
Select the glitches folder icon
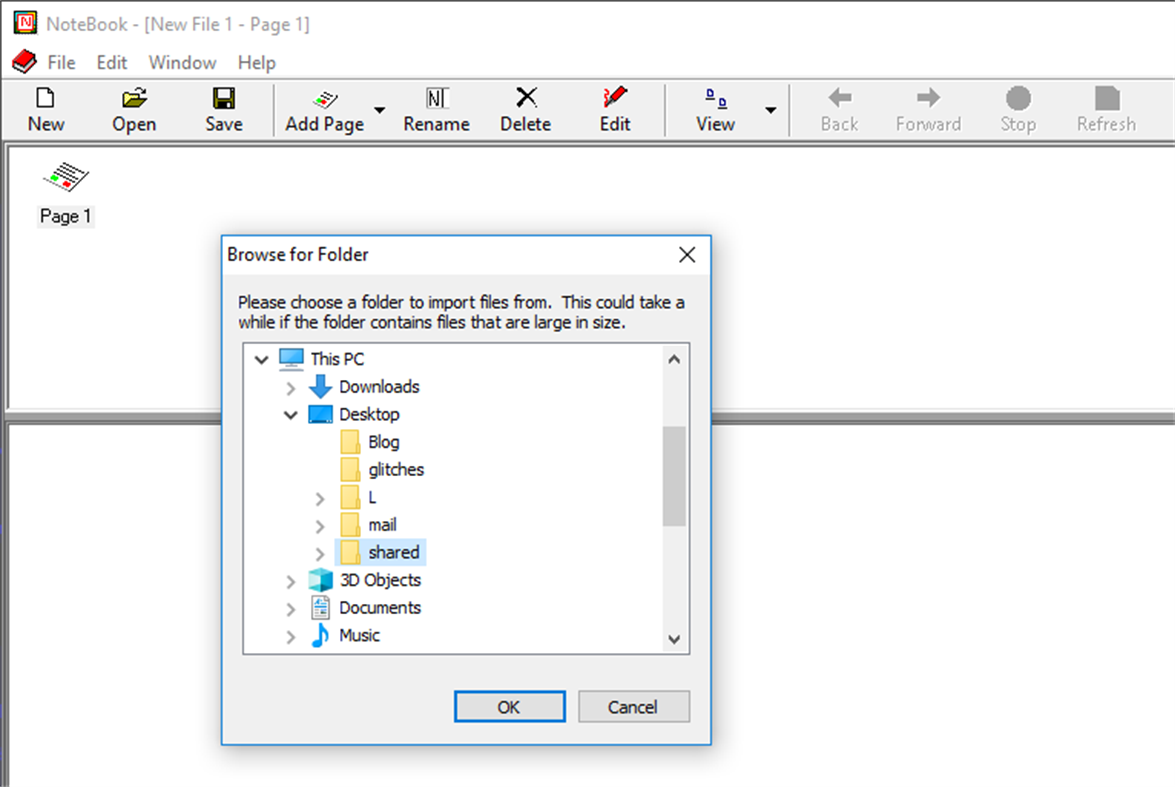350,470
